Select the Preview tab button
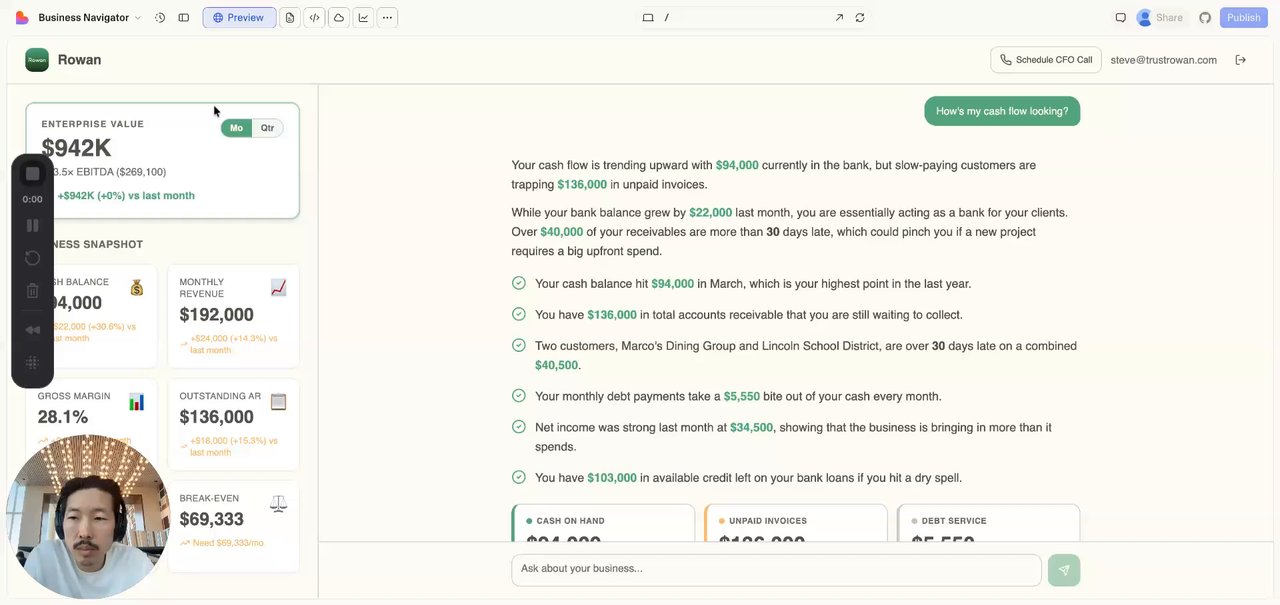 239,18
